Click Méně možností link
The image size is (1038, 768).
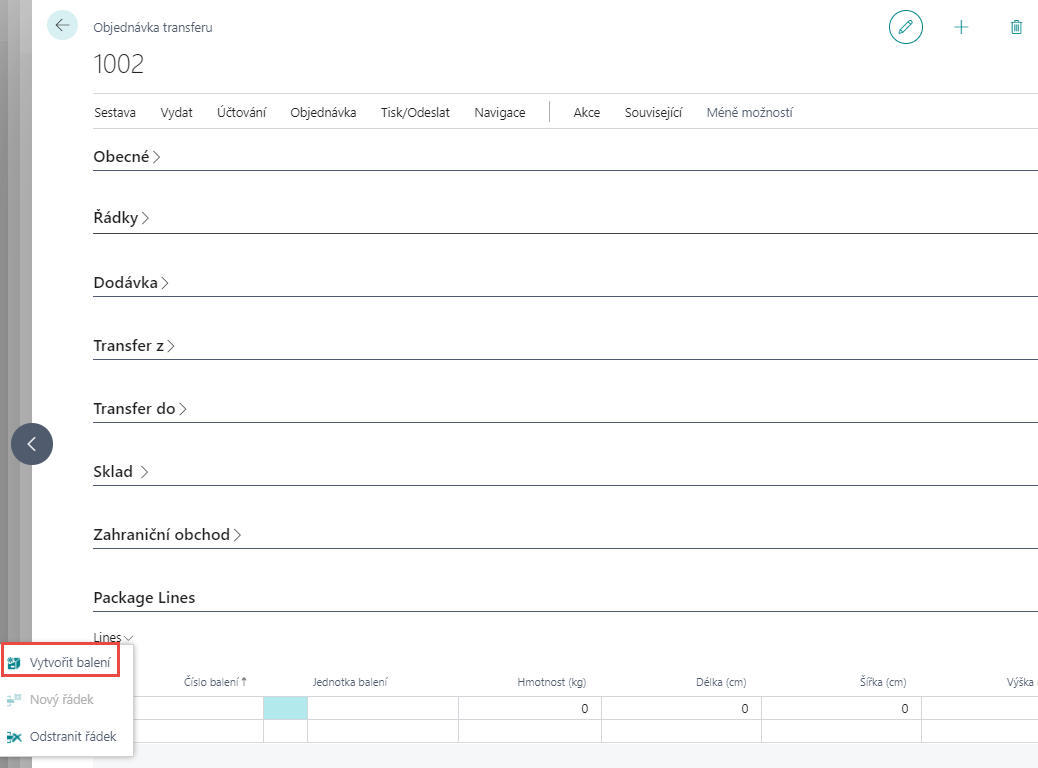(x=749, y=113)
